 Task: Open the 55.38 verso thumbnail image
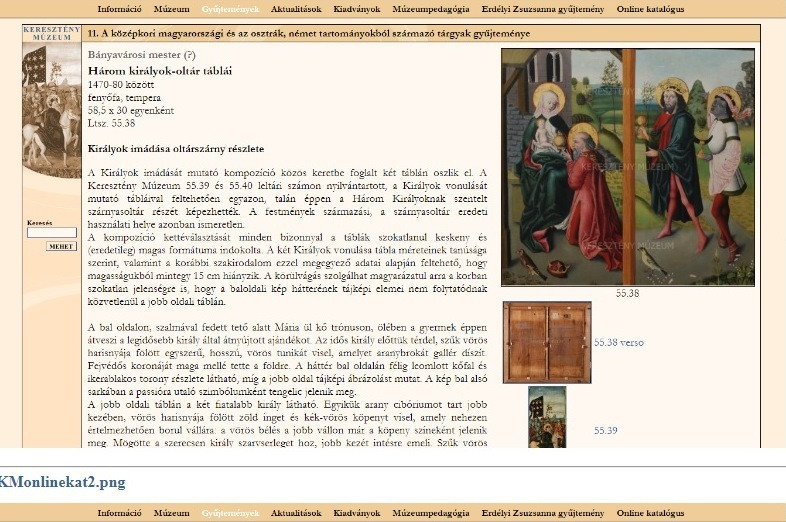click(547, 341)
